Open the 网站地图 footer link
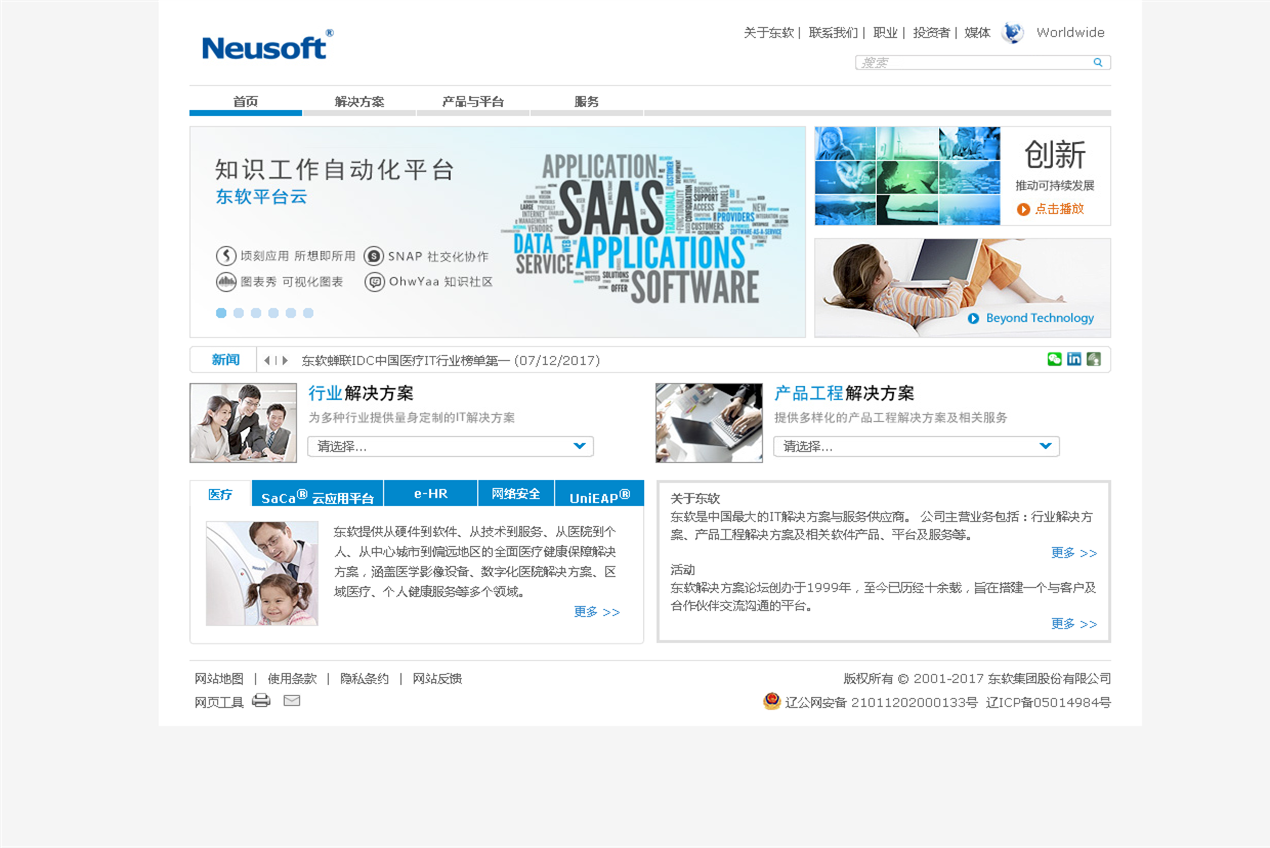 coord(219,679)
